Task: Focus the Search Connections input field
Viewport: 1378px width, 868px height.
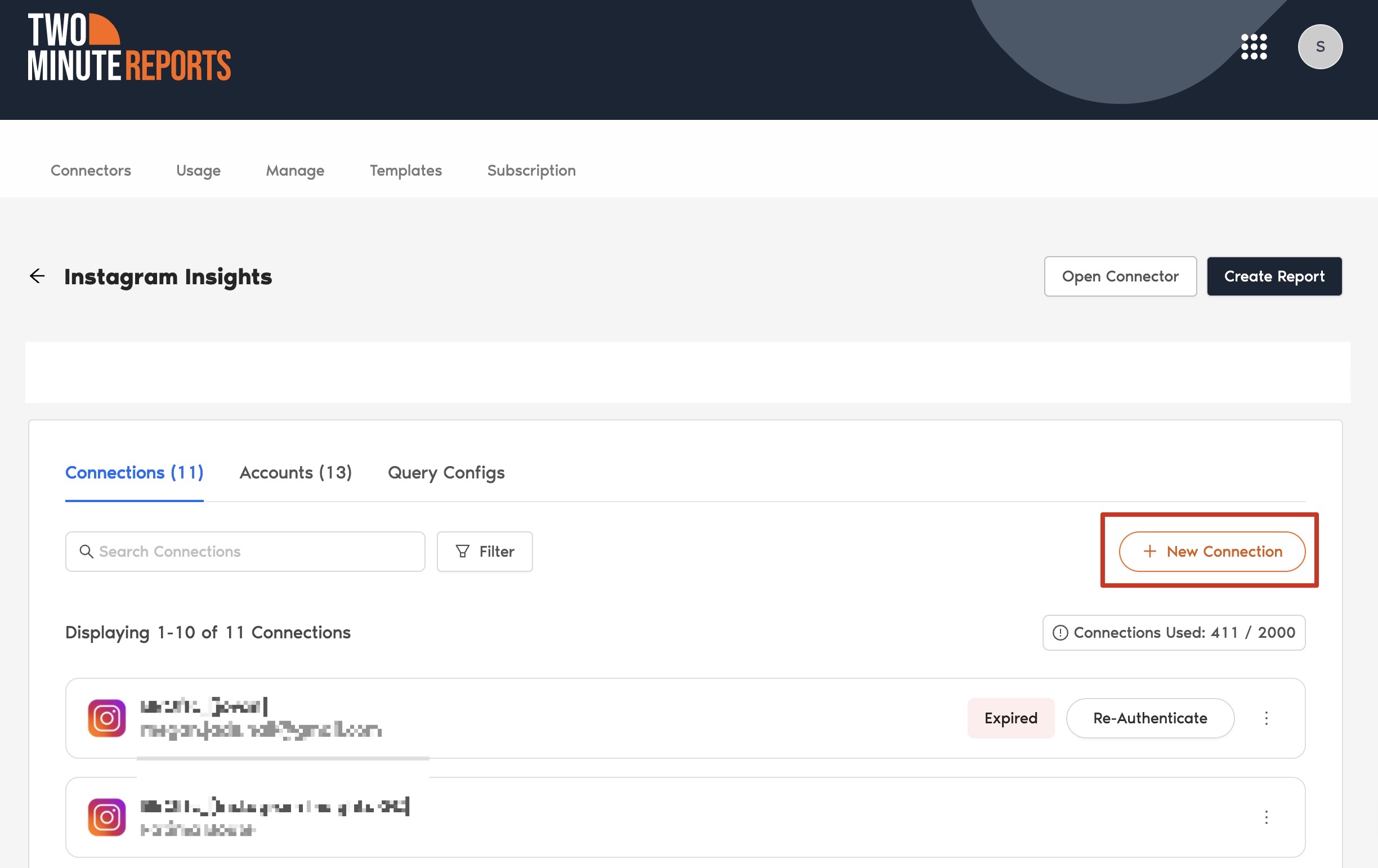Action: (x=245, y=552)
